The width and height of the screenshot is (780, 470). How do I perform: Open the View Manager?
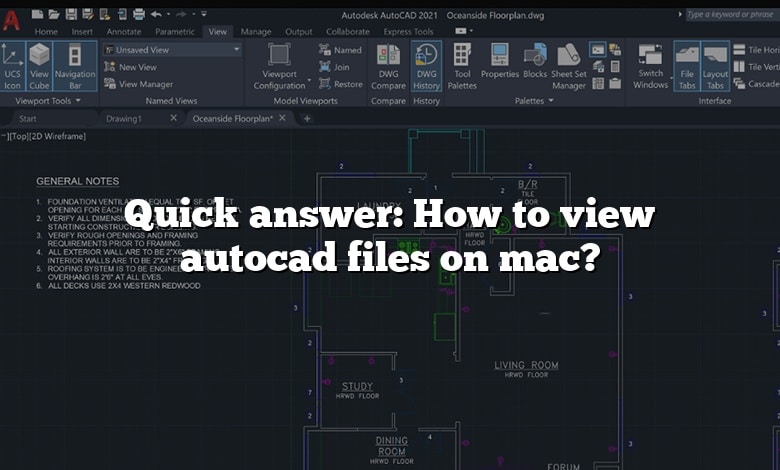point(144,84)
